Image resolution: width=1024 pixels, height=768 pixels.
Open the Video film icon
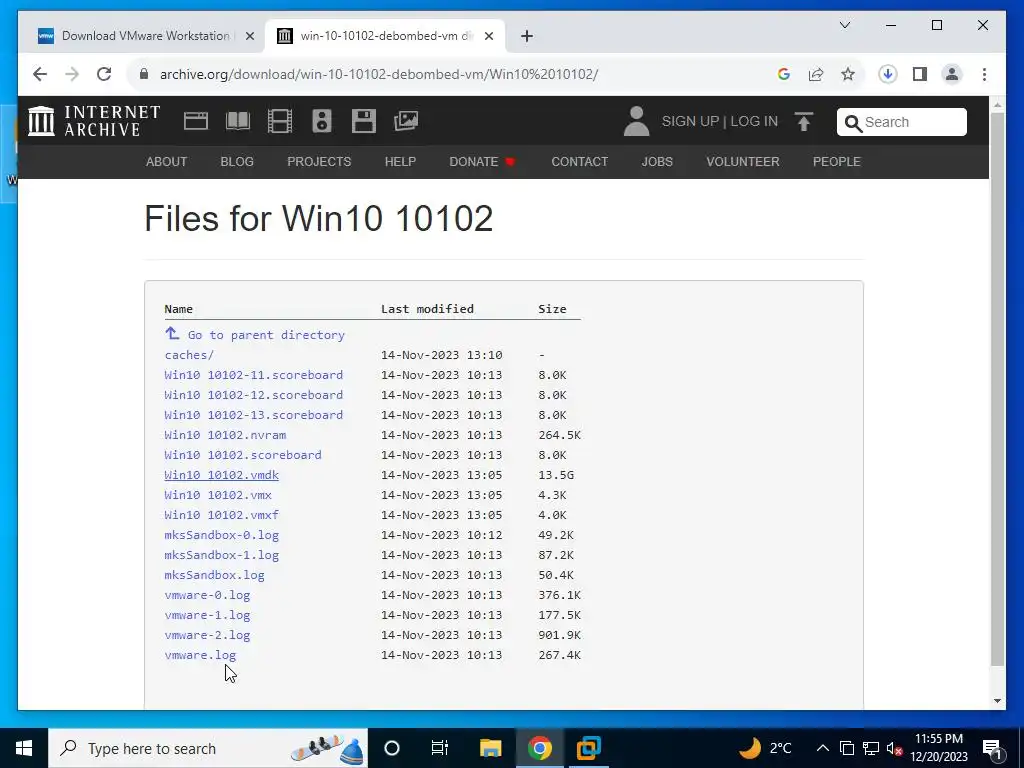click(x=280, y=121)
